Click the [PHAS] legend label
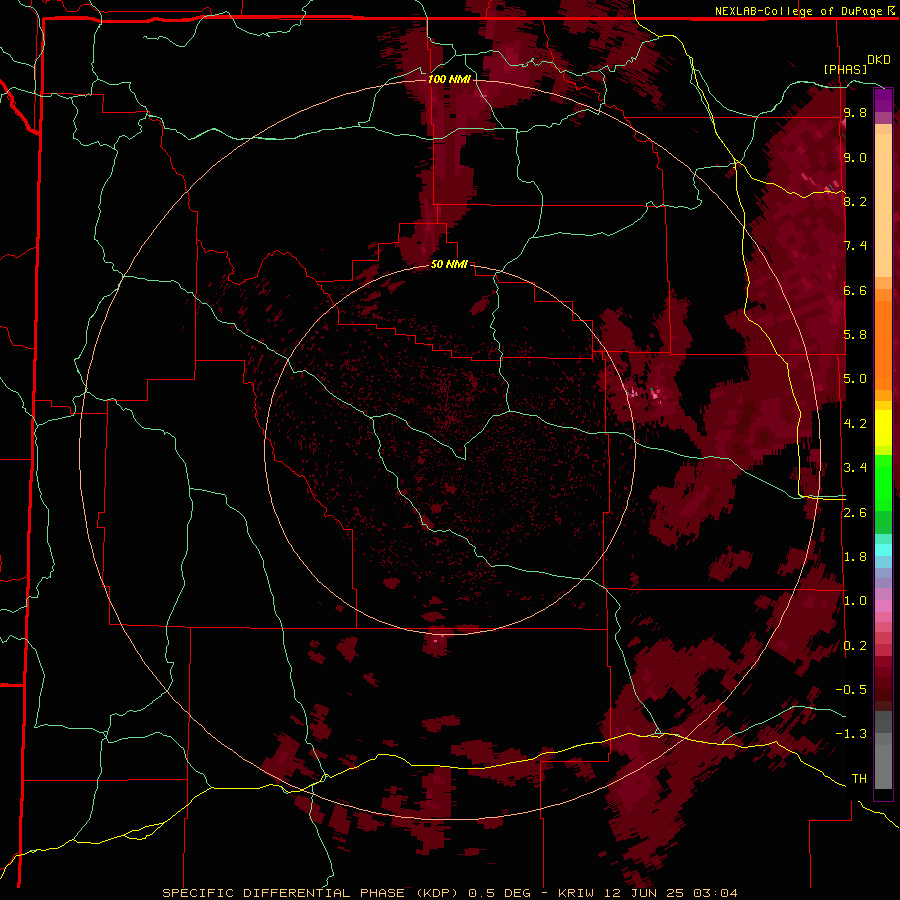Viewport: 900px width, 900px height. 845,69
